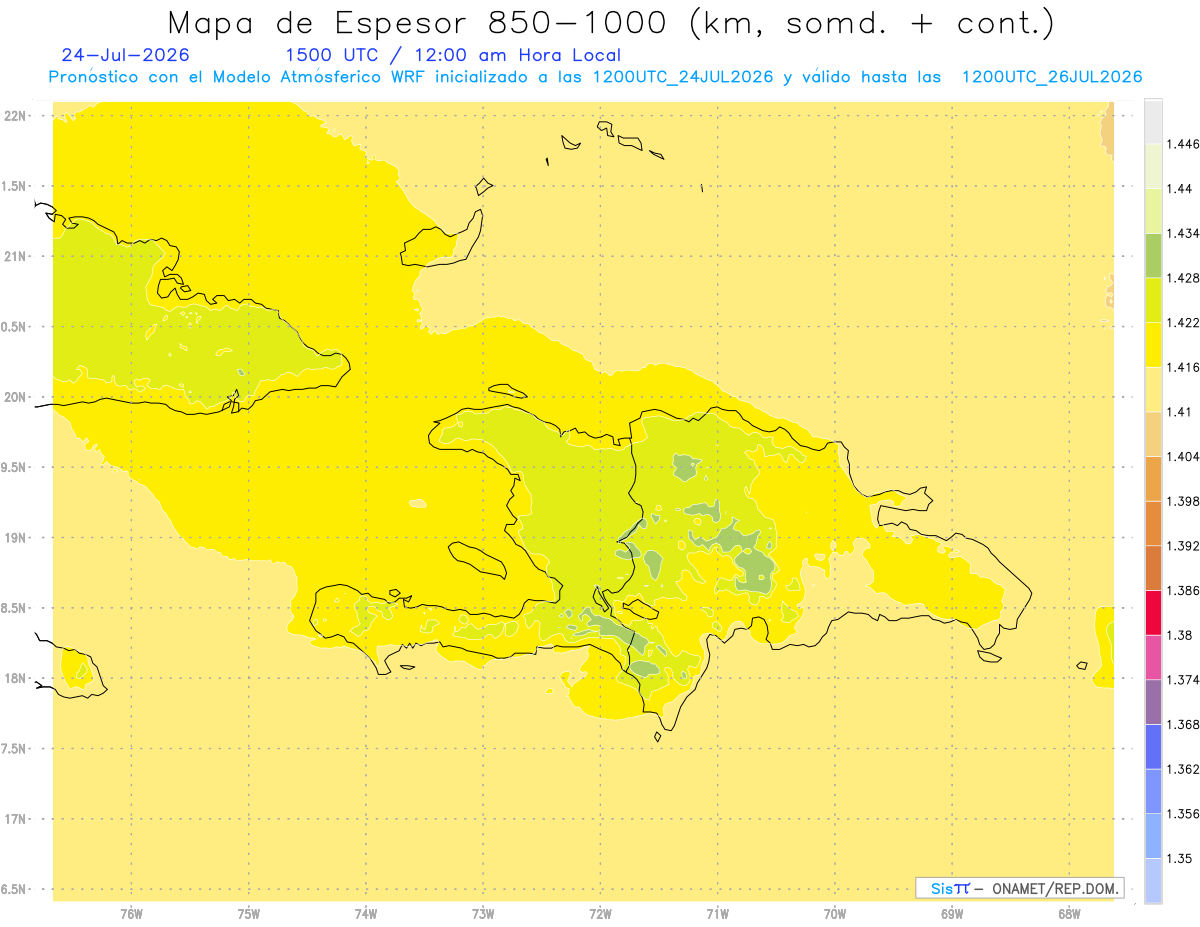
Task: Click the 71W longitude axis label
Action: click(x=717, y=913)
